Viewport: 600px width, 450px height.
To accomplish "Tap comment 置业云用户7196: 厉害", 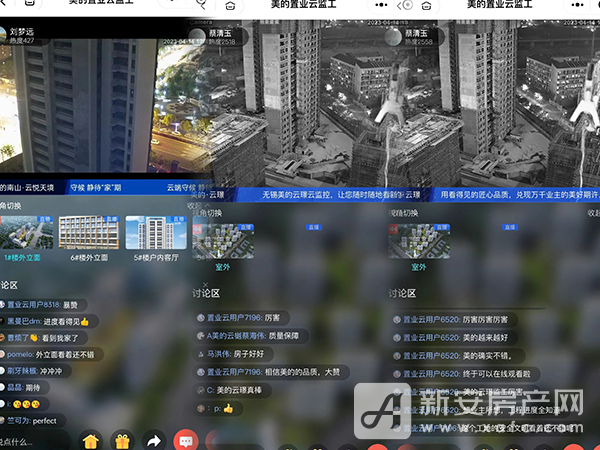I will pos(241,318).
